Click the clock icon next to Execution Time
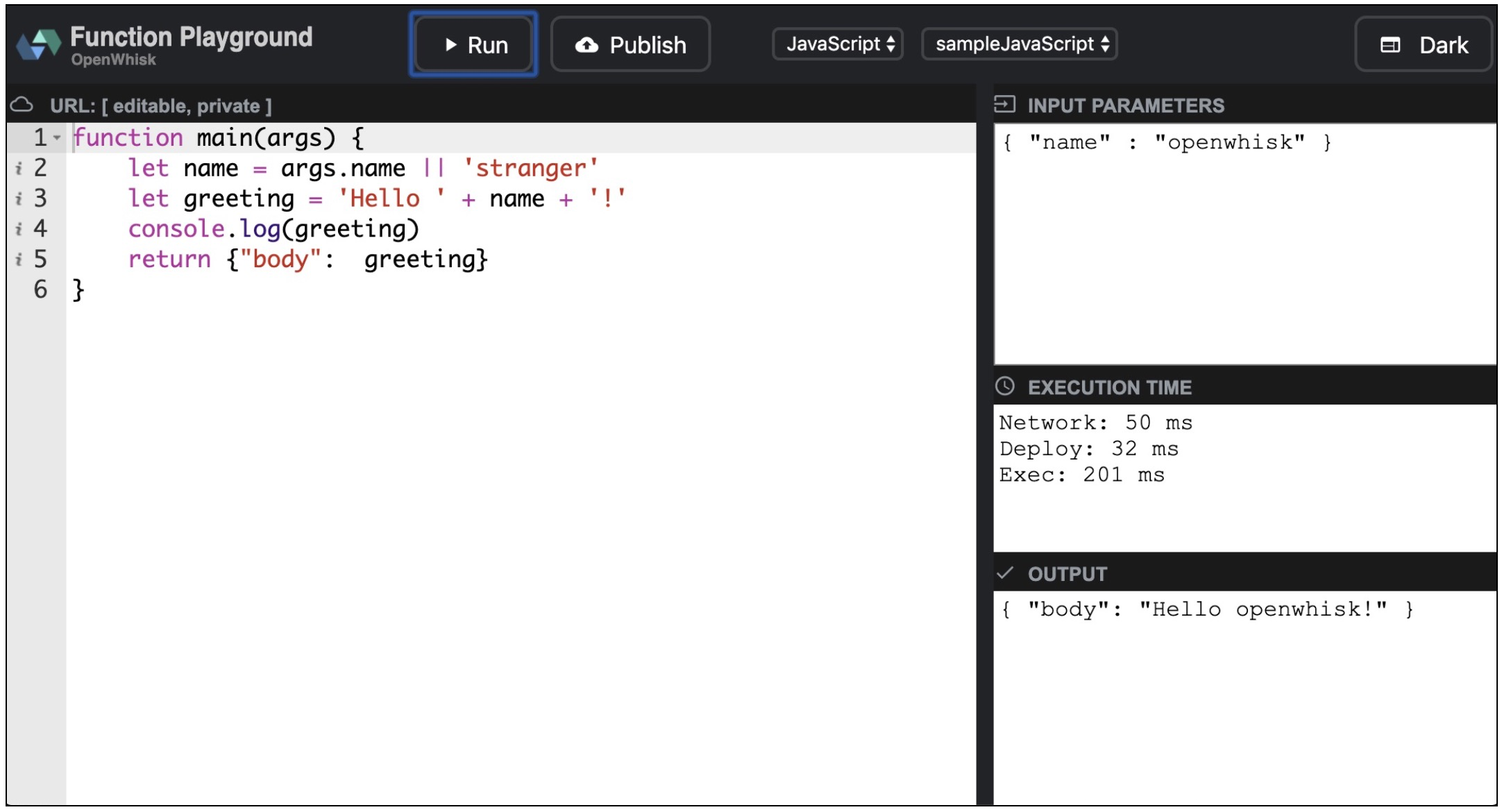The height and width of the screenshot is (812, 1502). (x=1006, y=387)
